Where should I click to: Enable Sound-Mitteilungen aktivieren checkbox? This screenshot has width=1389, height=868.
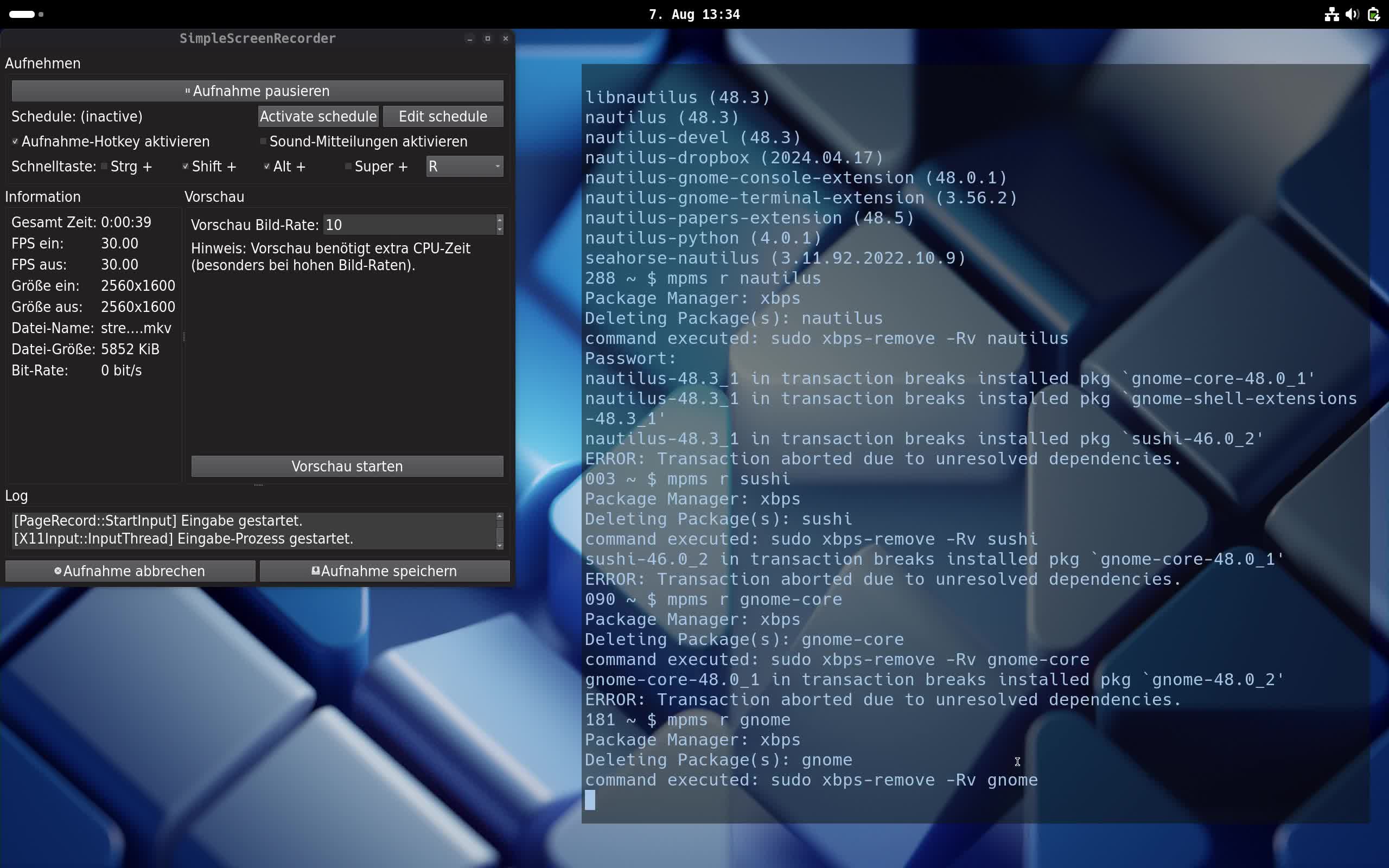pyautogui.click(x=264, y=141)
